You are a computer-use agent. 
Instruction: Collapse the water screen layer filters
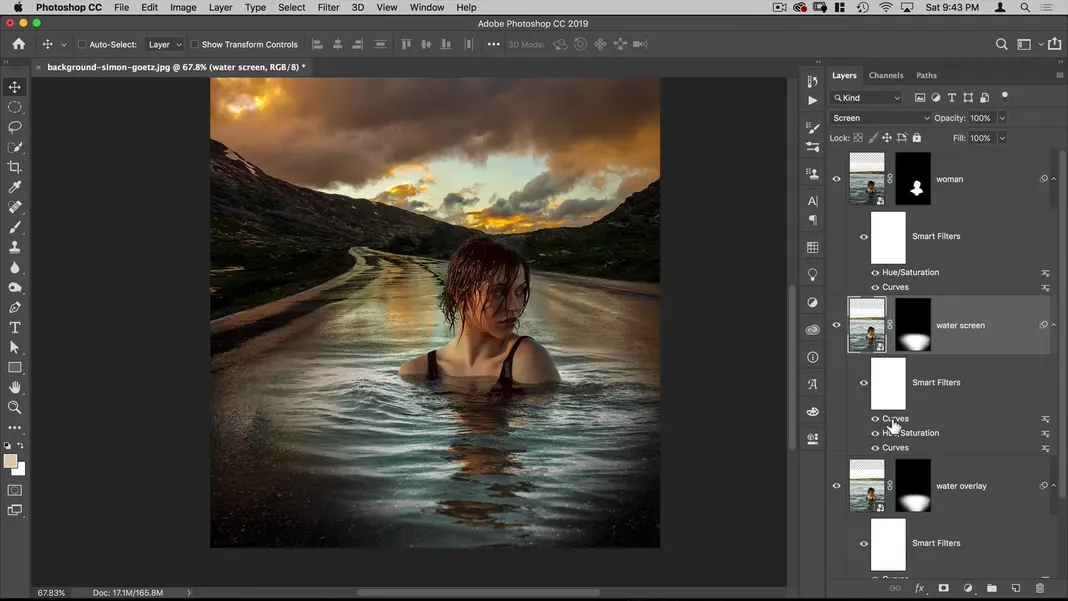[x=1054, y=325]
